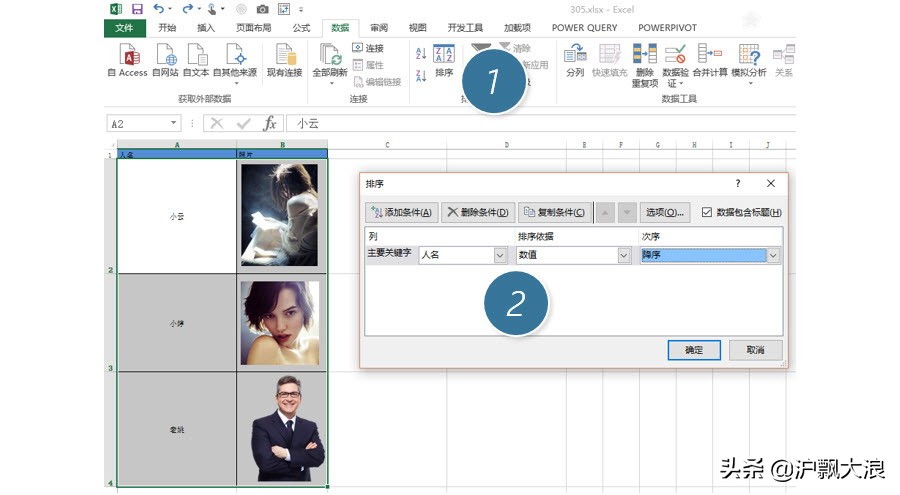Image resolution: width=900 pixels, height=495 pixels.
Task: Cancel sort with 取消 button
Action: point(755,350)
